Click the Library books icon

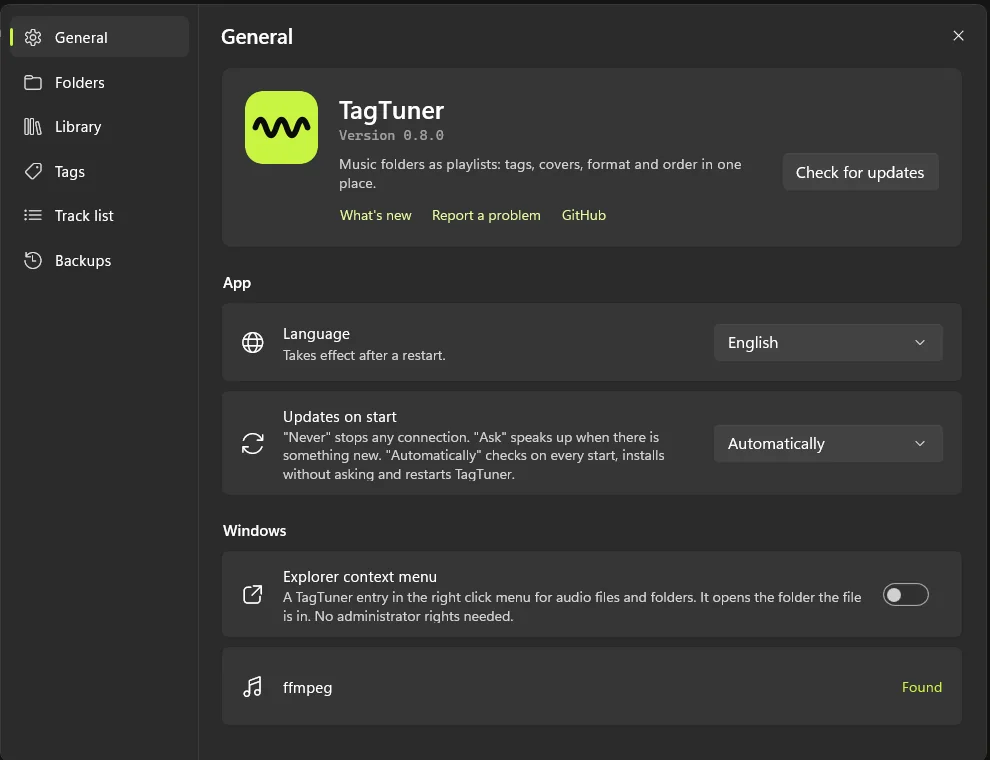33,127
